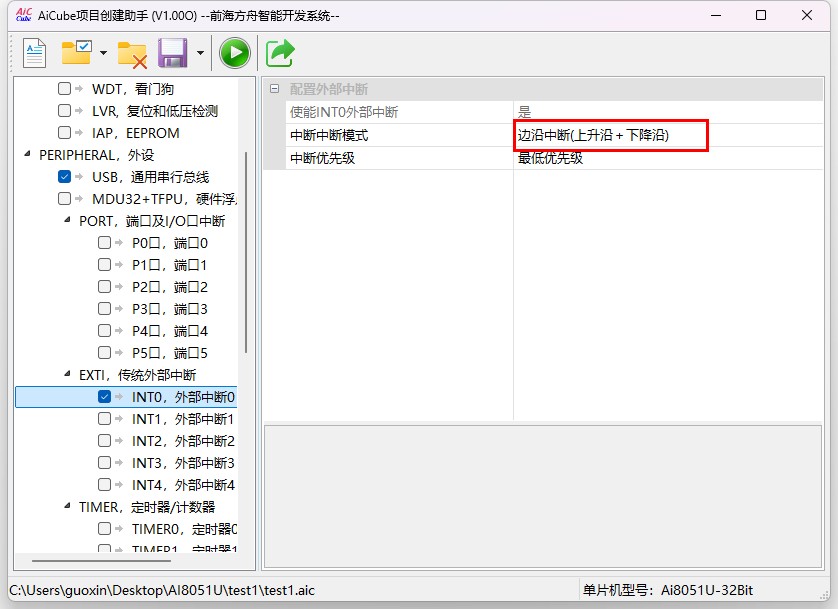The image size is (838, 609).
Task: Click the property description box
Action: pyautogui.click(x=542, y=496)
